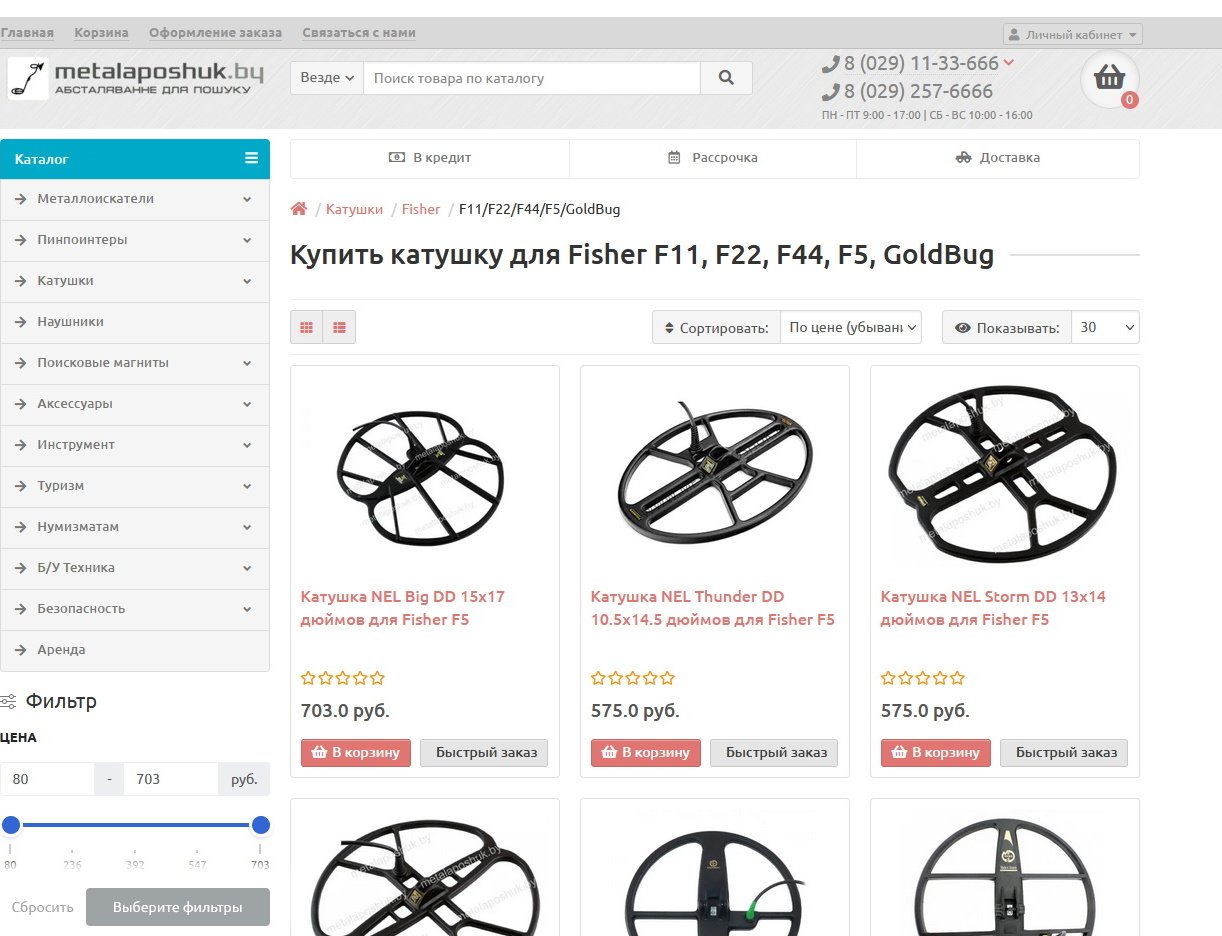Screen dimensions: 1222x936
Task: Rate NEL Storm DD coil with stars
Action: [922, 678]
